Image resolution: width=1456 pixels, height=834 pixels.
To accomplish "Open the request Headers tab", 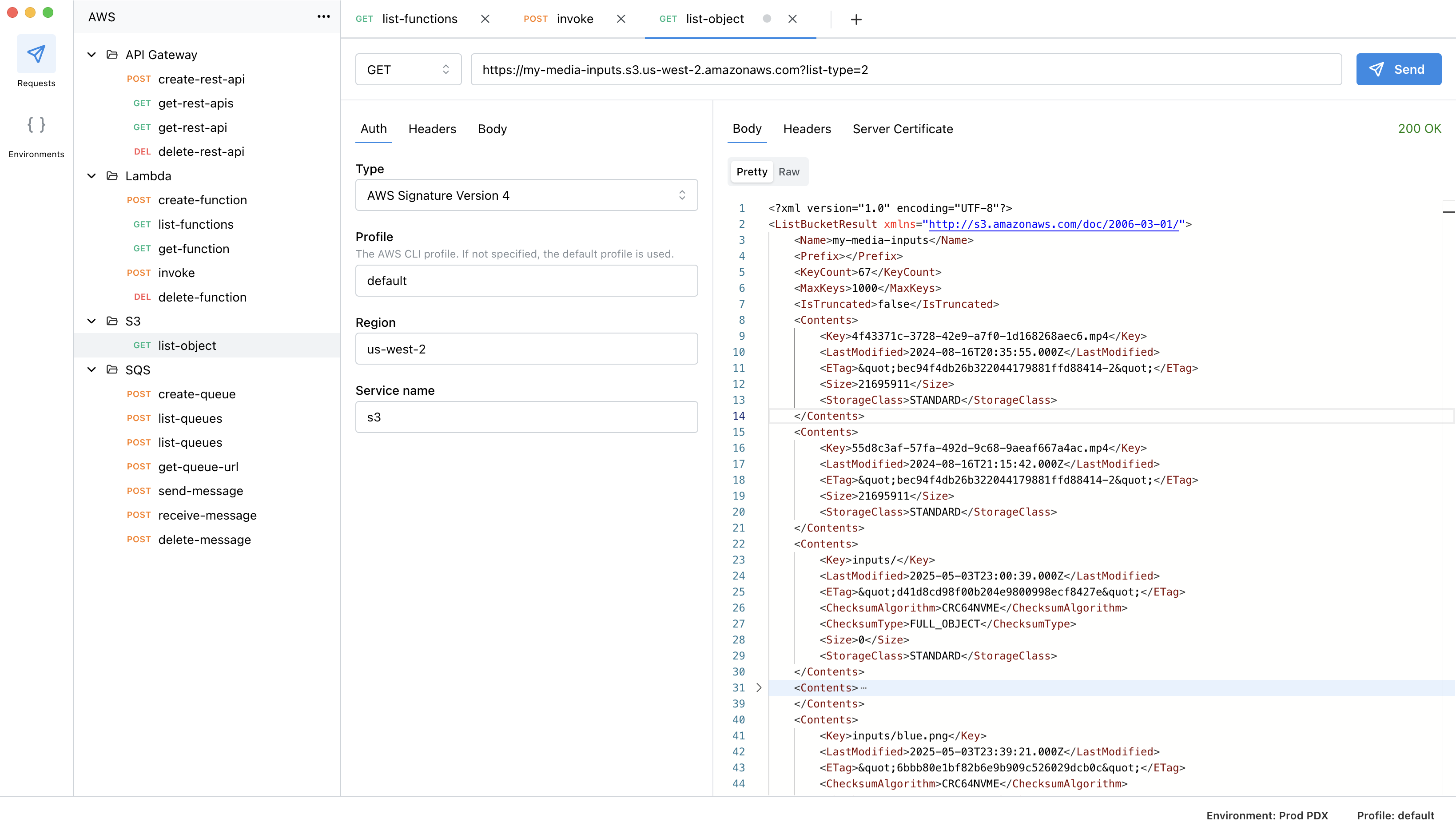I will 432,129.
